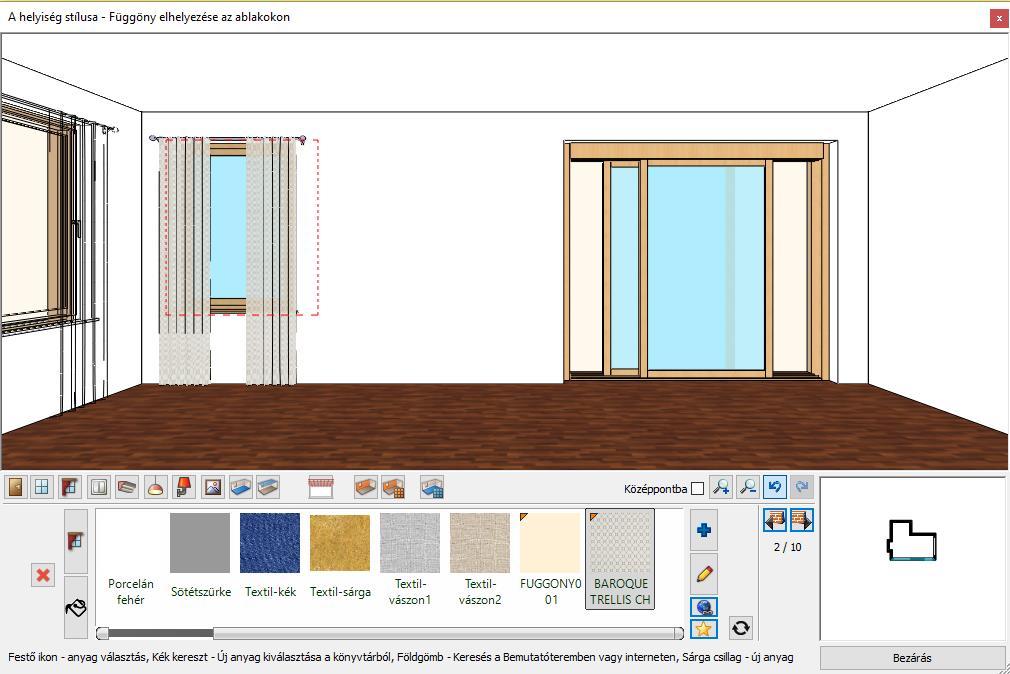Delete with the red X button
Image resolution: width=1010 pixels, height=674 pixels.
43,575
